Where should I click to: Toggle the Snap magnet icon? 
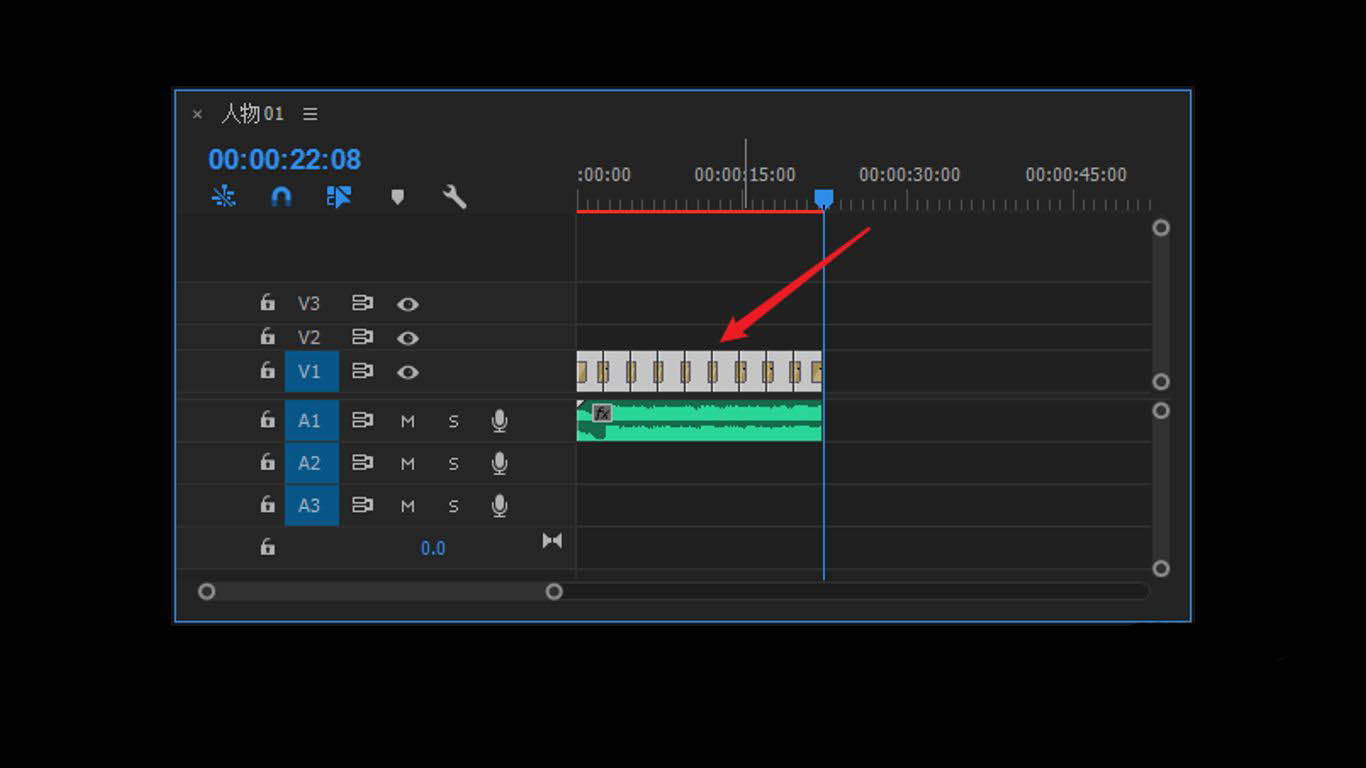(281, 197)
